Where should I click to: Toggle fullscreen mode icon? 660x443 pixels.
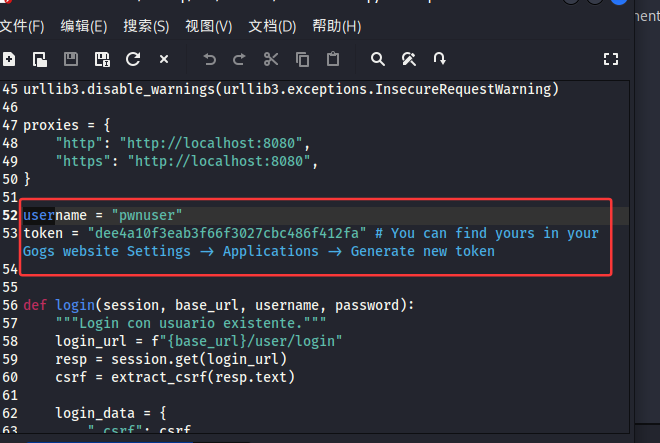pyautogui.click(x=612, y=59)
